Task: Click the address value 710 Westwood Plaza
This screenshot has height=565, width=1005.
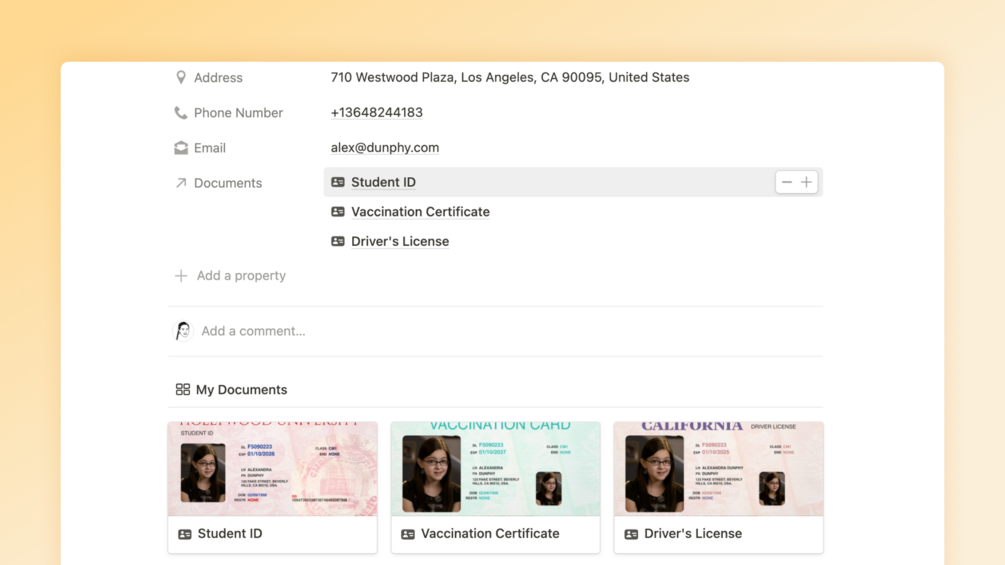Action: tap(510, 78)
